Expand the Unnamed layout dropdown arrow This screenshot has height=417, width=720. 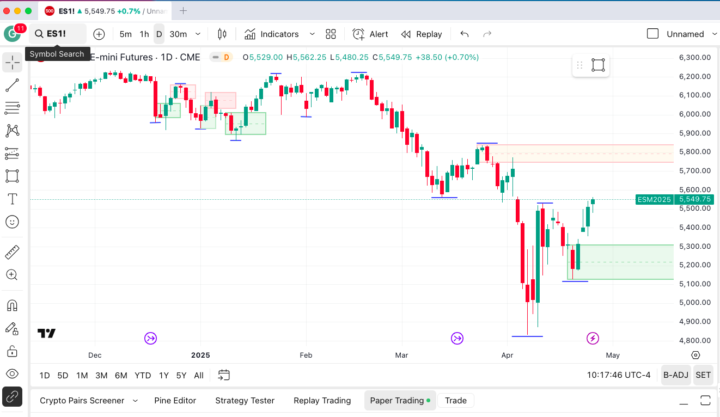point(714,34)
